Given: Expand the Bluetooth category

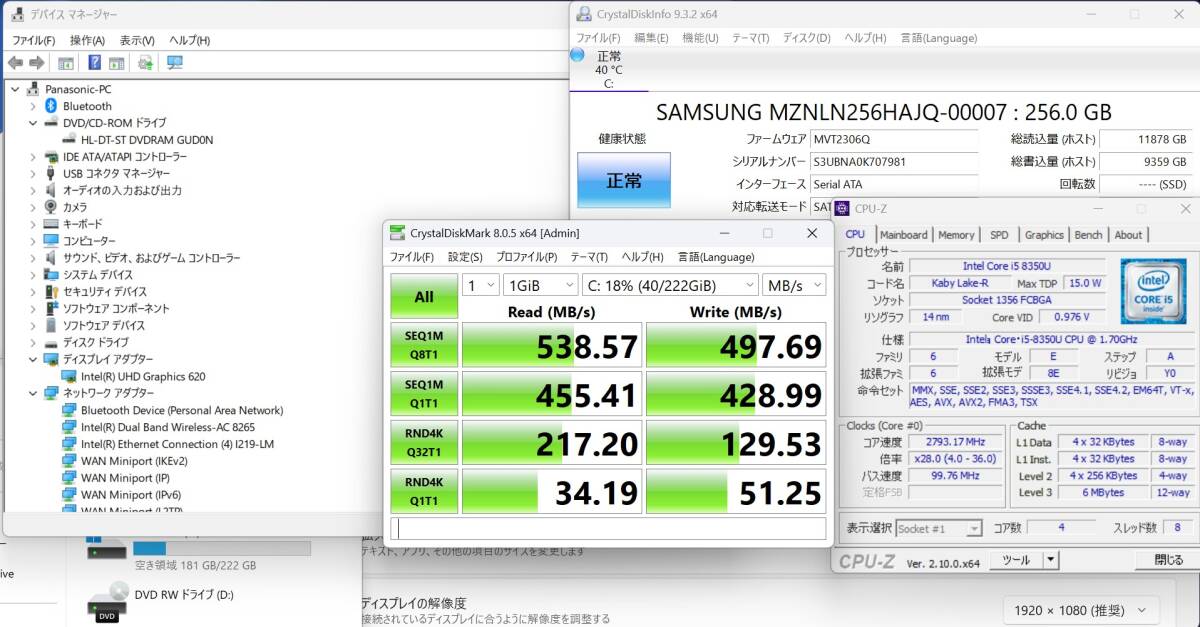Looking at the screenshot, I should click(x=33, y=106).
